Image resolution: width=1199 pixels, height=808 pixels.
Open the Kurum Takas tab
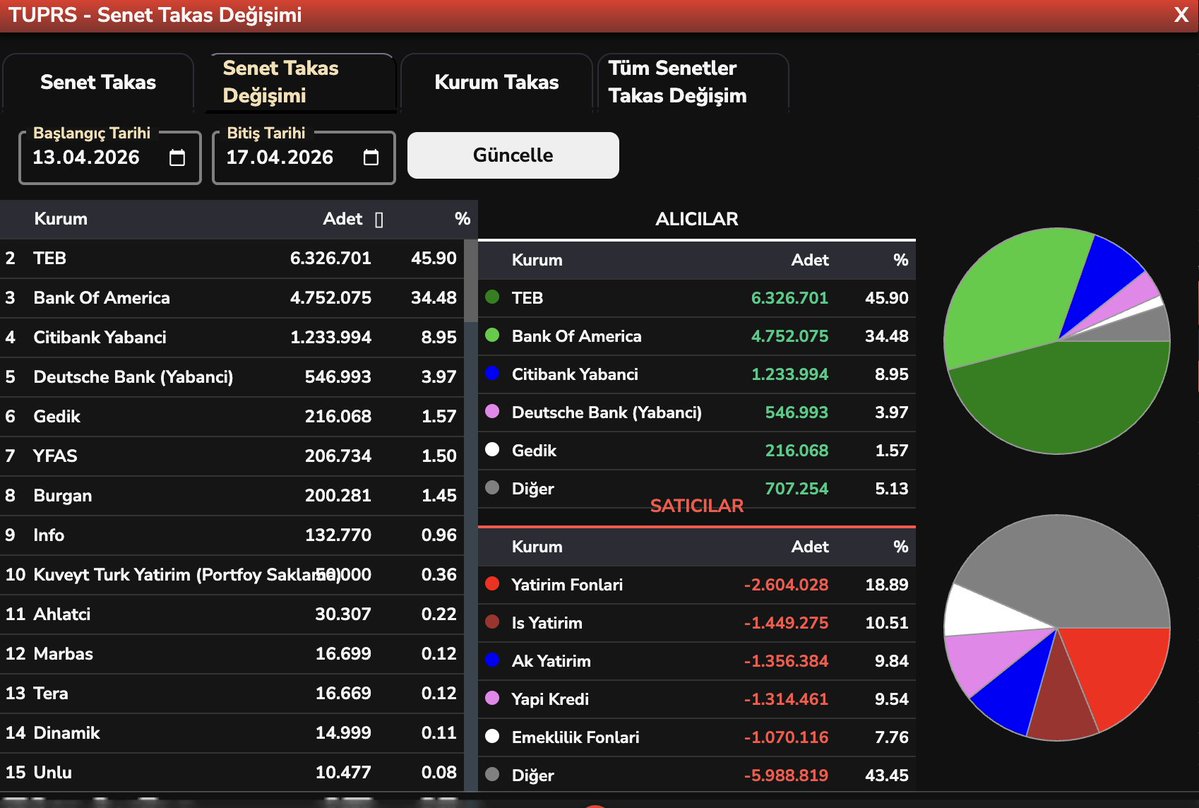[x=496, y=83]
